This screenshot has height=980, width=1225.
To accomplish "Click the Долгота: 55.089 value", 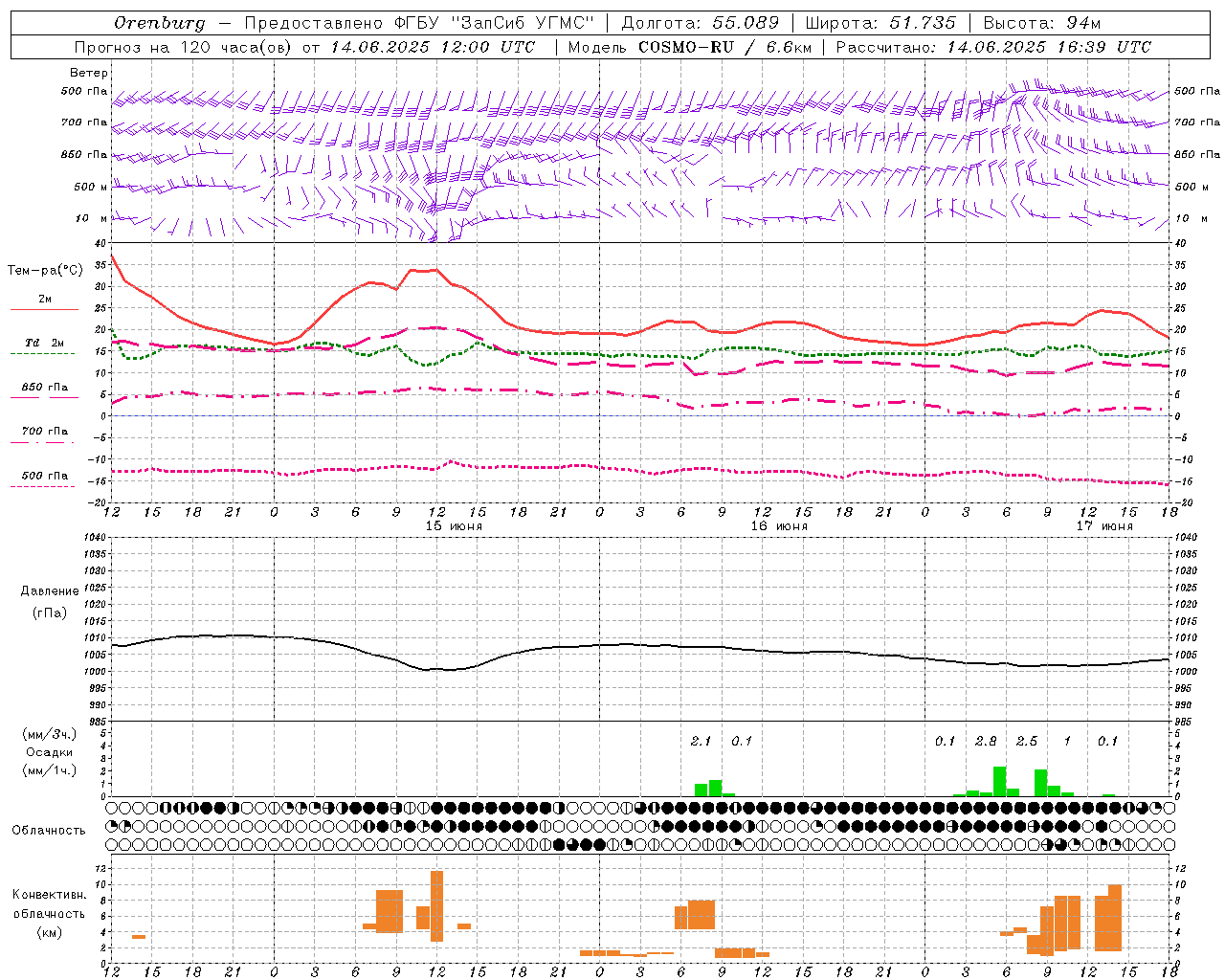I will tap(701, 23).
